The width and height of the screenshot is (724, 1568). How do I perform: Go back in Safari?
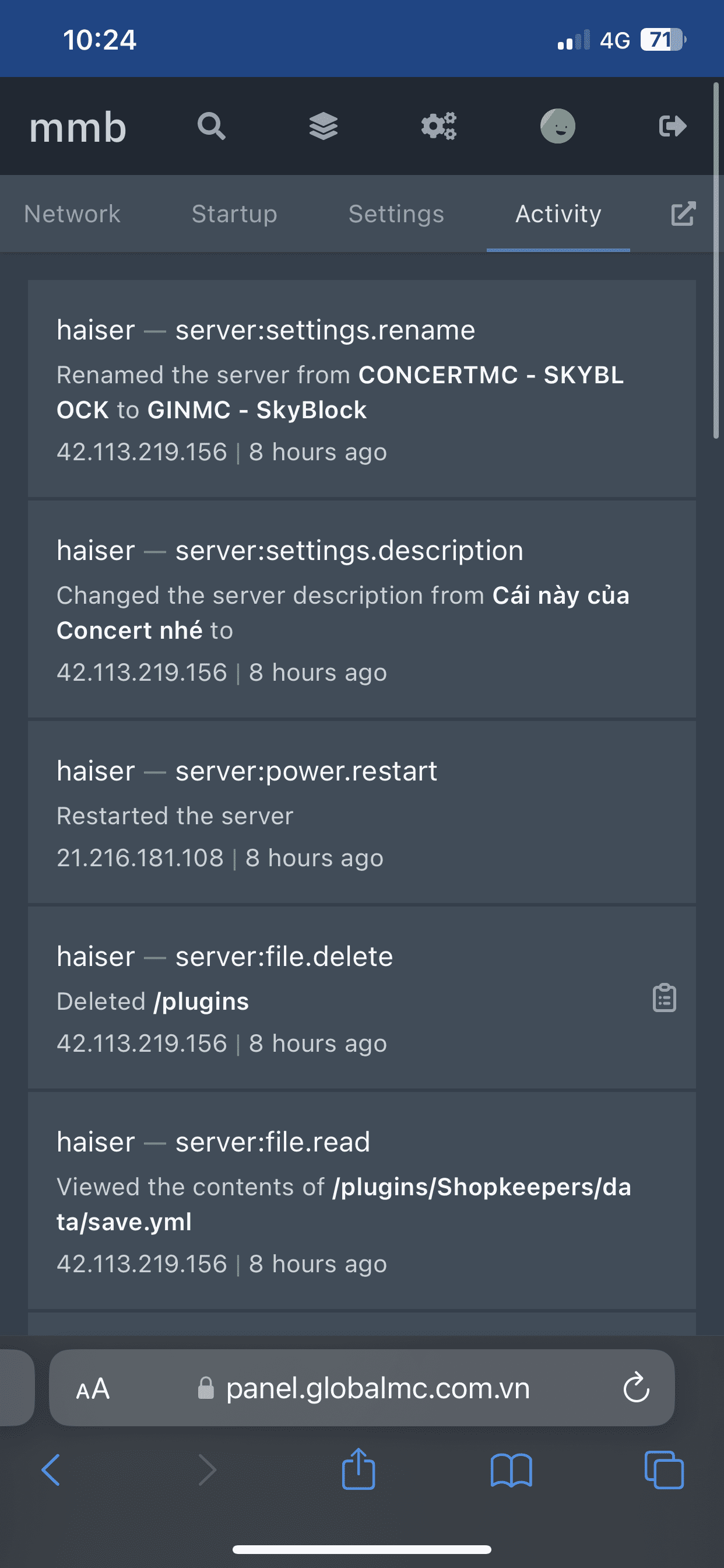(x=51, y=1470)
